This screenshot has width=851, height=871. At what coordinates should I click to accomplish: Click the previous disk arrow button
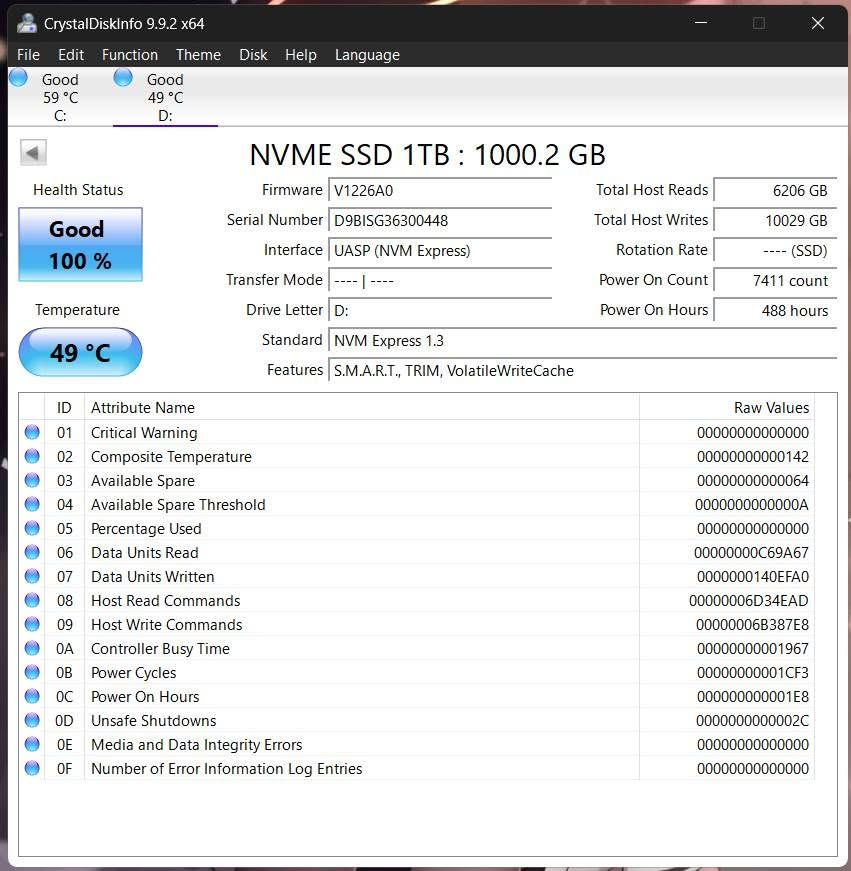point(33,152)
